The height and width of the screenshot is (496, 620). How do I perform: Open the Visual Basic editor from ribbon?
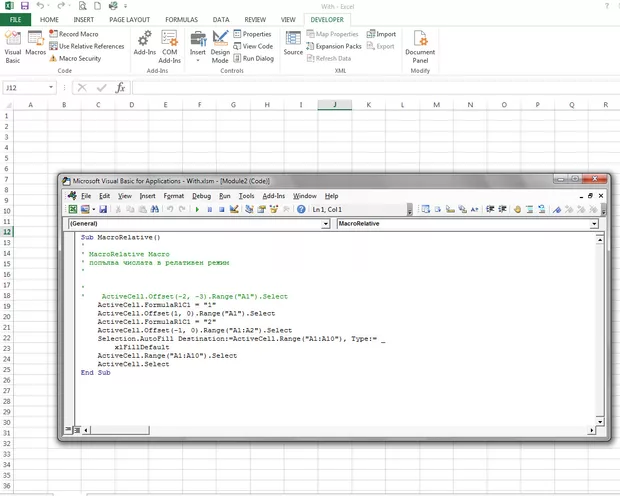(13, 47)
